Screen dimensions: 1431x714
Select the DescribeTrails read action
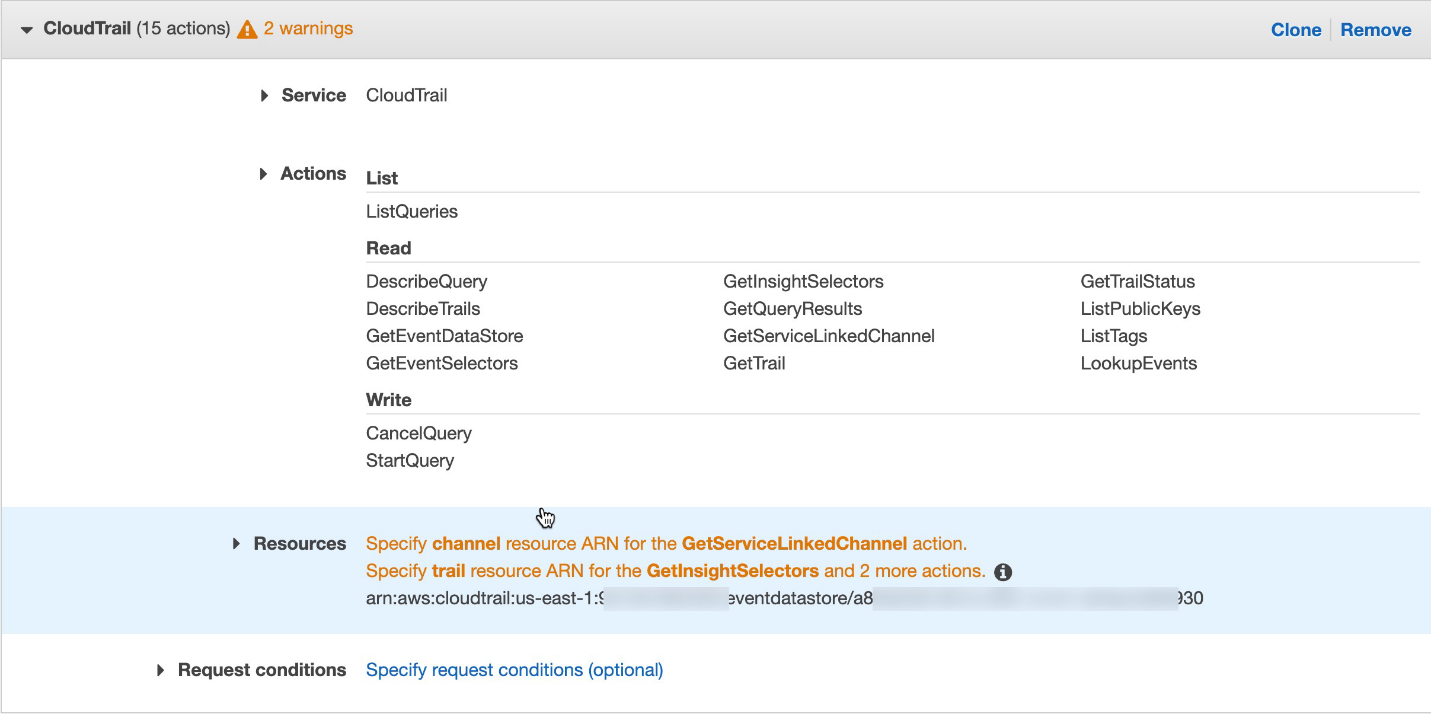tap(422, 309)
